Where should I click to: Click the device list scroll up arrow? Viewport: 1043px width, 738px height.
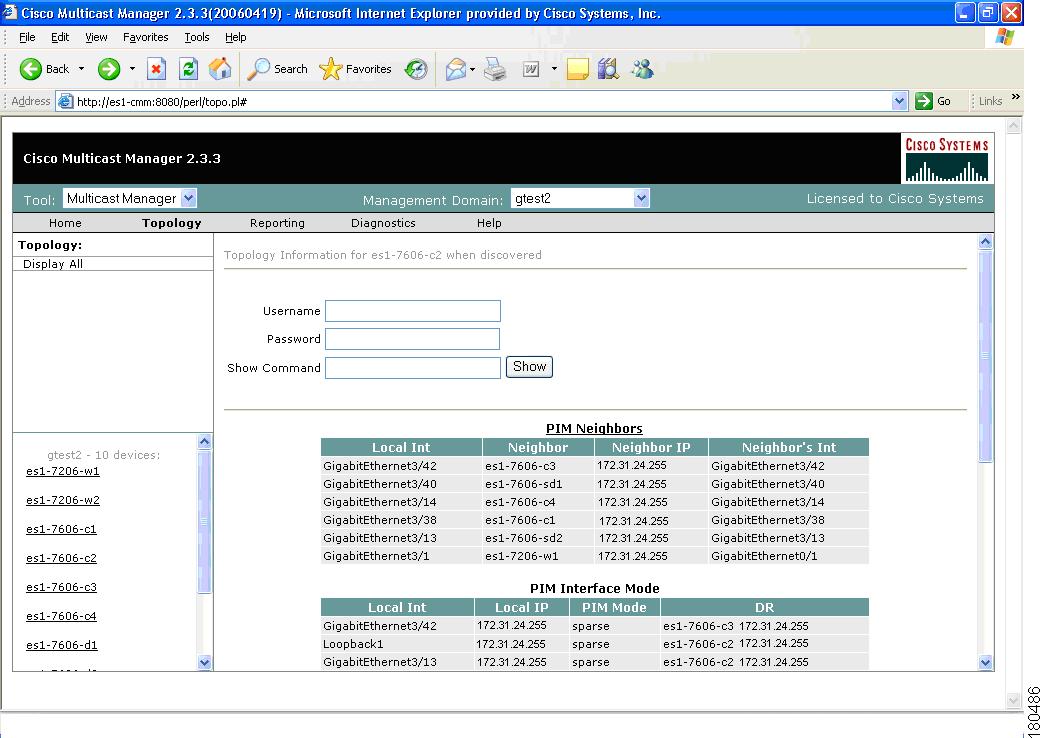coord(204,441)
